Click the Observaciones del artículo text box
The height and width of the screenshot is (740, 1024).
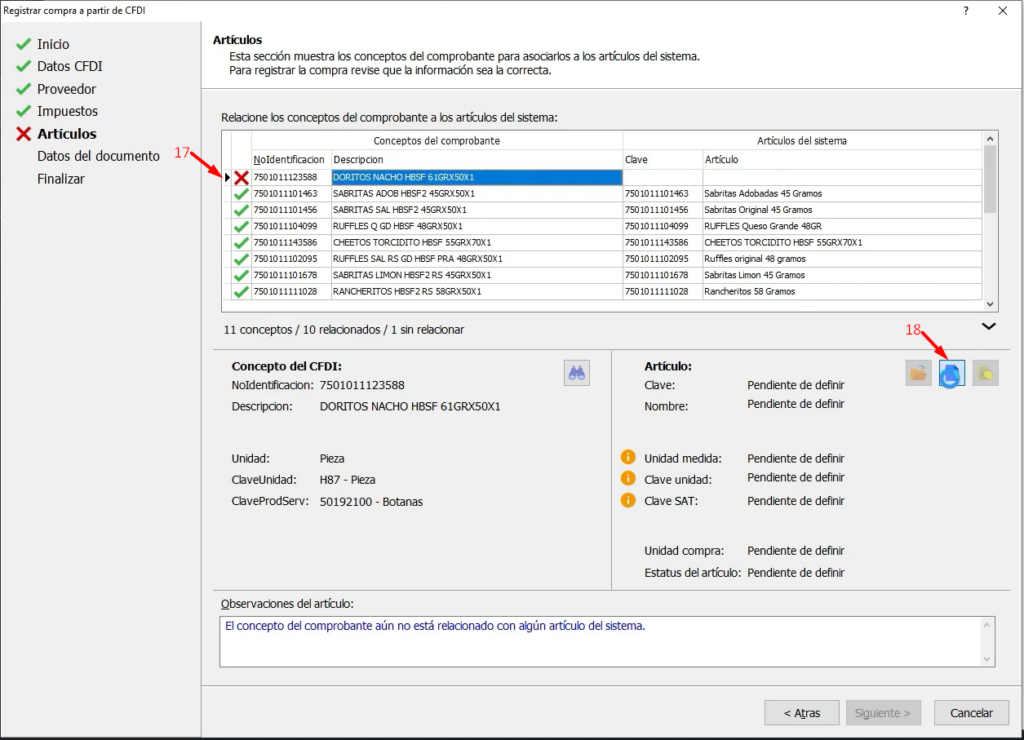(x=600, y=640)
